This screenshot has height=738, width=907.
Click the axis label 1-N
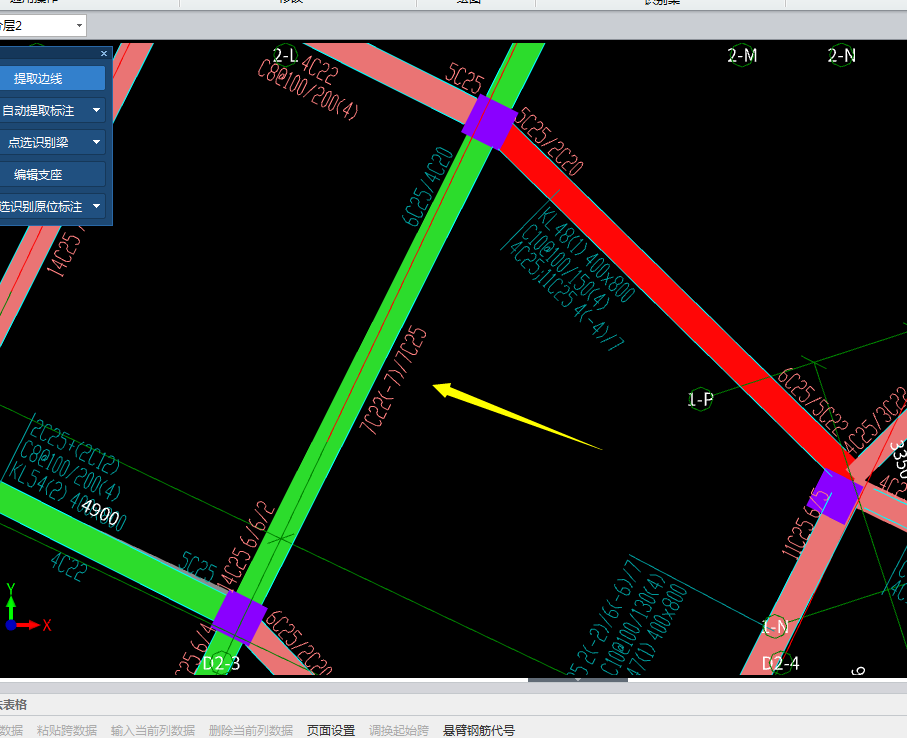775,626
